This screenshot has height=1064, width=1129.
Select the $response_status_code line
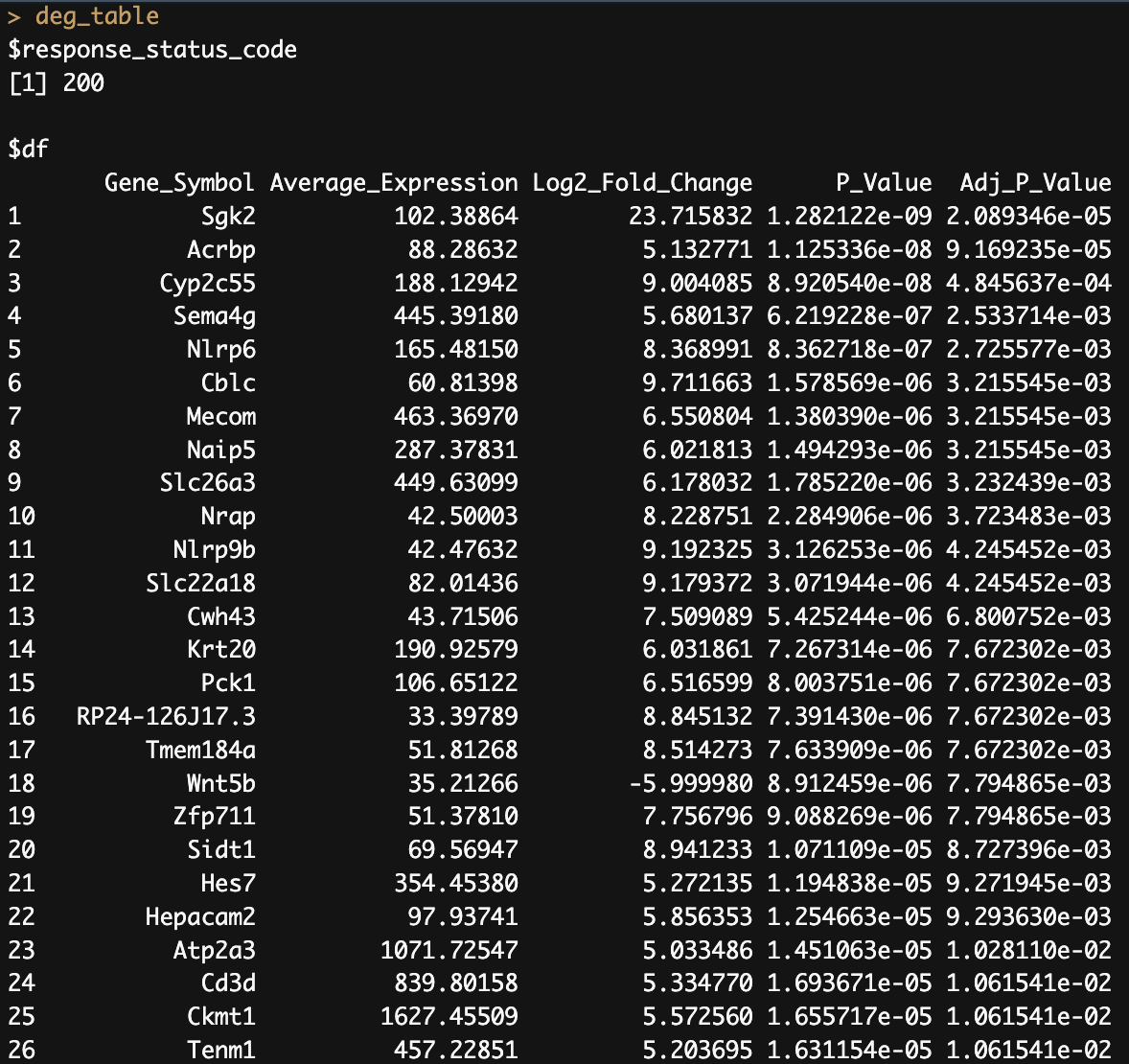[x=152, y=49]
